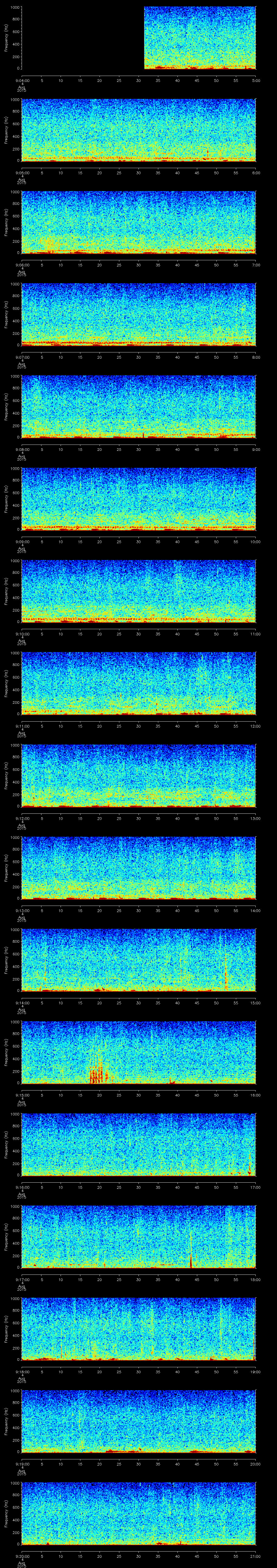The width and height of the screenshot is (277, 1568).
Task: Click the 9:04:00 start time label
Action: 22,80
